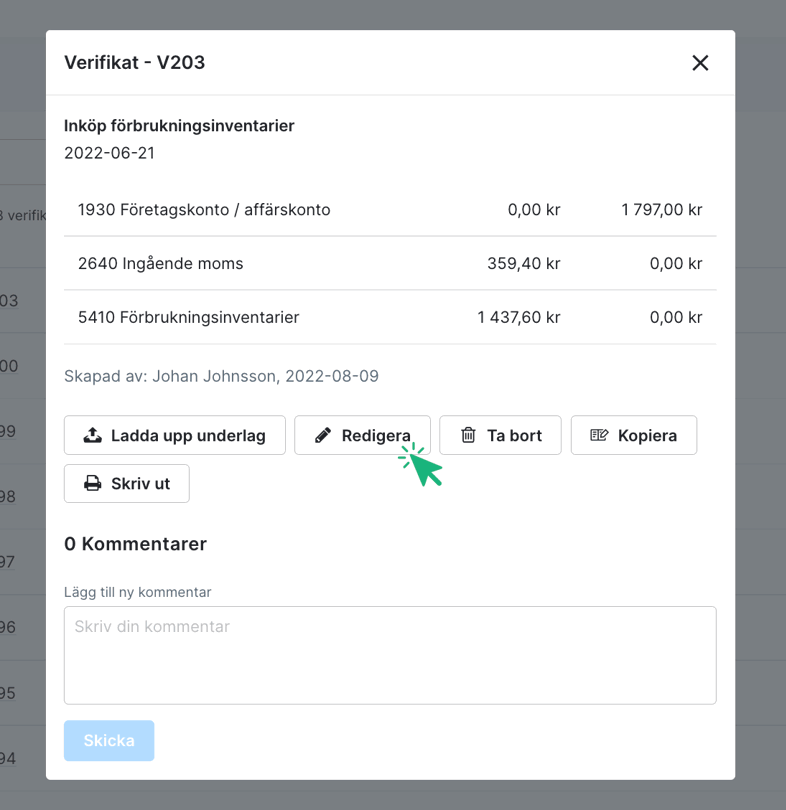Click the trash icon for Ta bort
The width and height of the screenshot is (786, 810).
(x=468, y=435)
